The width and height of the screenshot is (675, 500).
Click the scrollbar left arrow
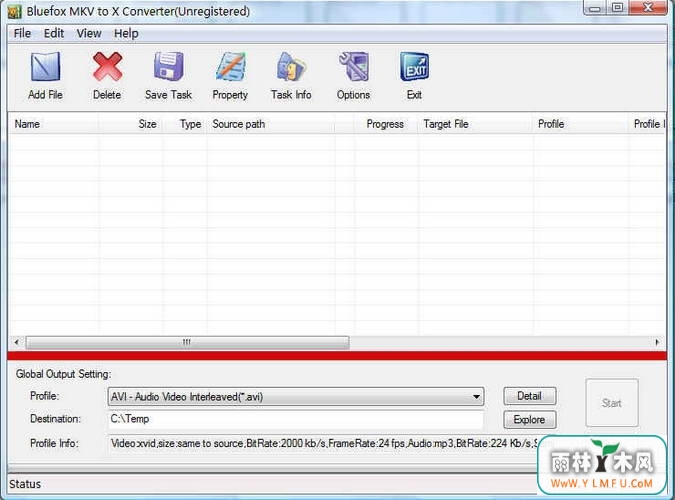pos(17,342)
